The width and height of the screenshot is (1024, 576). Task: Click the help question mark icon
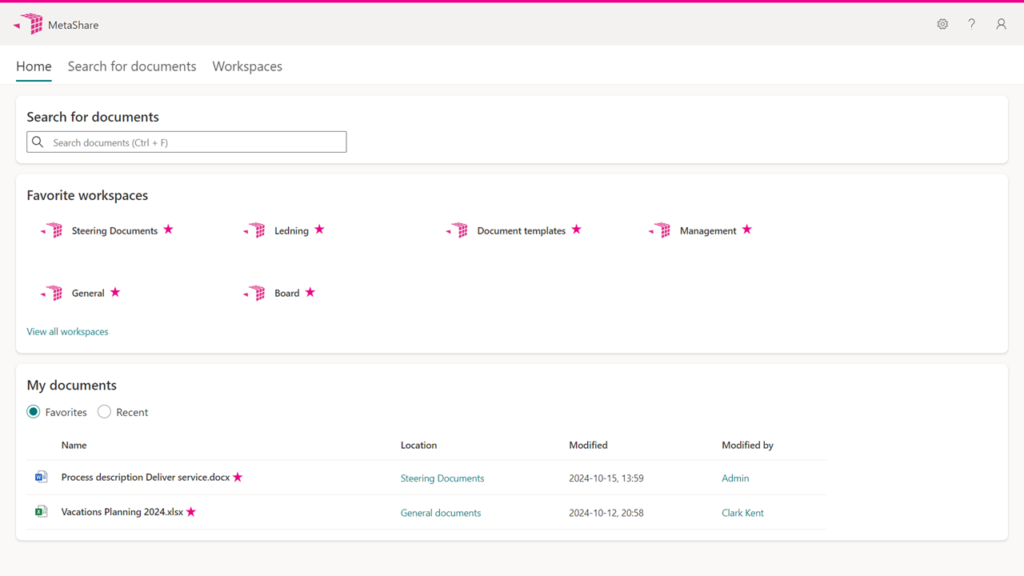971,24
